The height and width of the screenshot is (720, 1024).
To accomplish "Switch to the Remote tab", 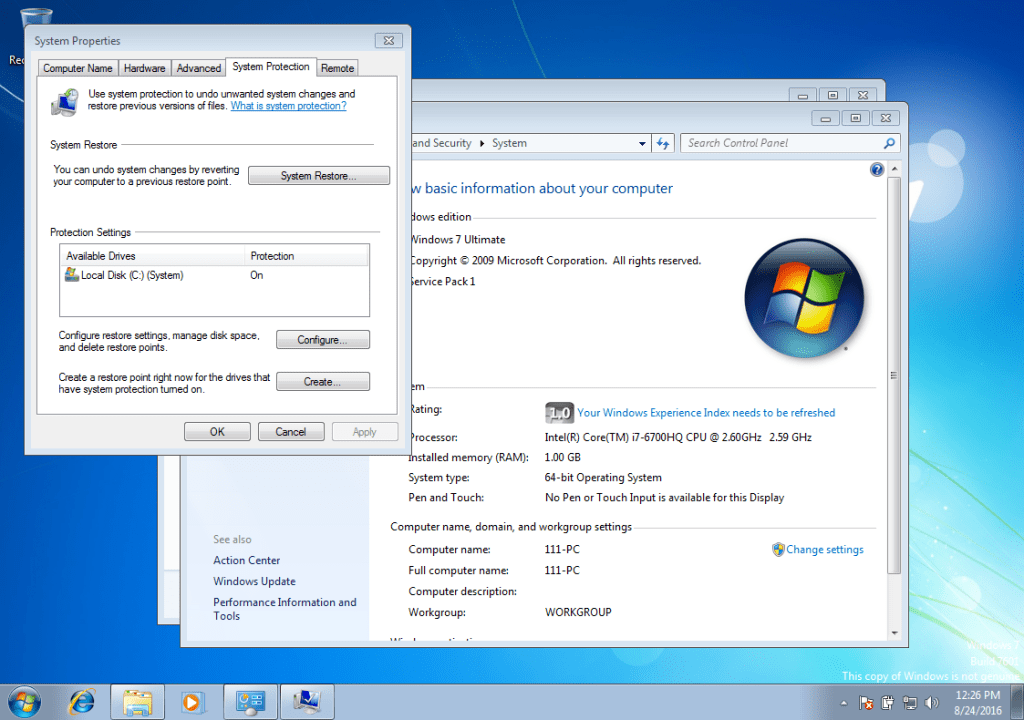I will coord(337,68).
